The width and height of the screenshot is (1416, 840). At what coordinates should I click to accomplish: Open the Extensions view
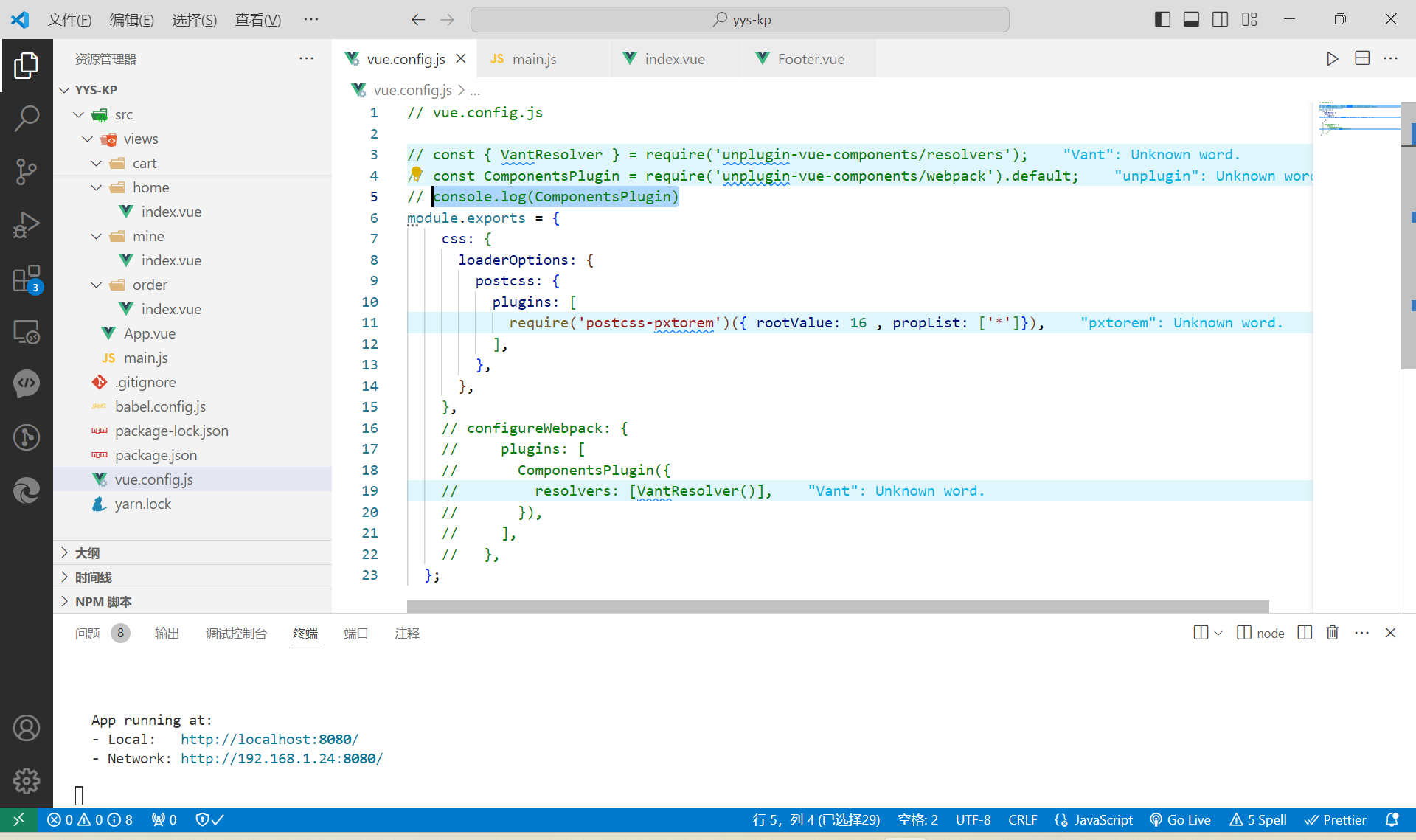[x=27, y=280]
